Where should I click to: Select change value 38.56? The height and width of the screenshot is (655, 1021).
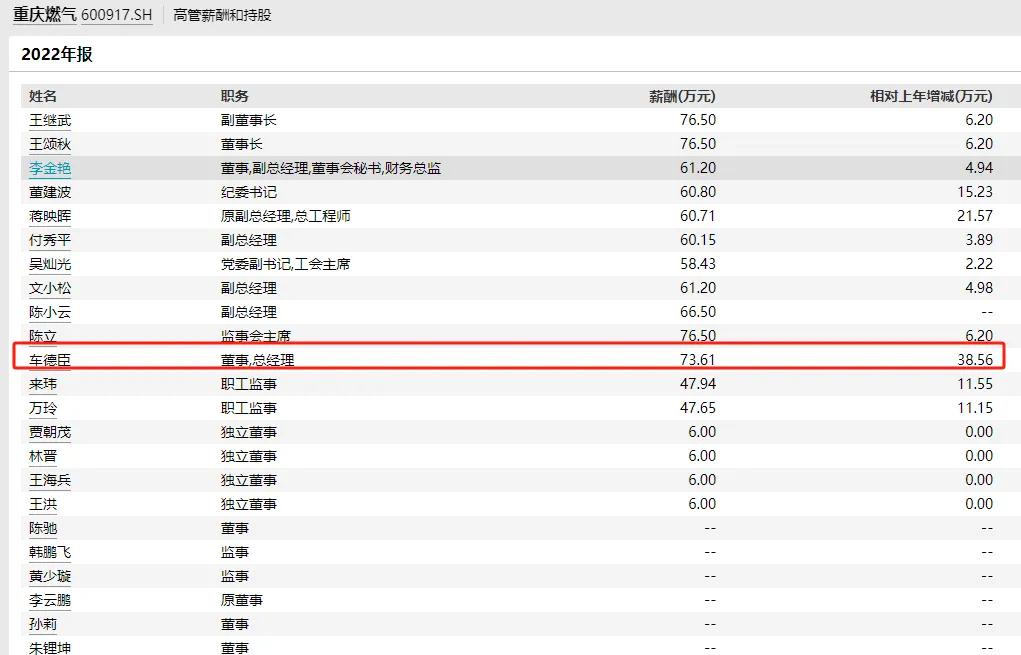pos(975,360)
